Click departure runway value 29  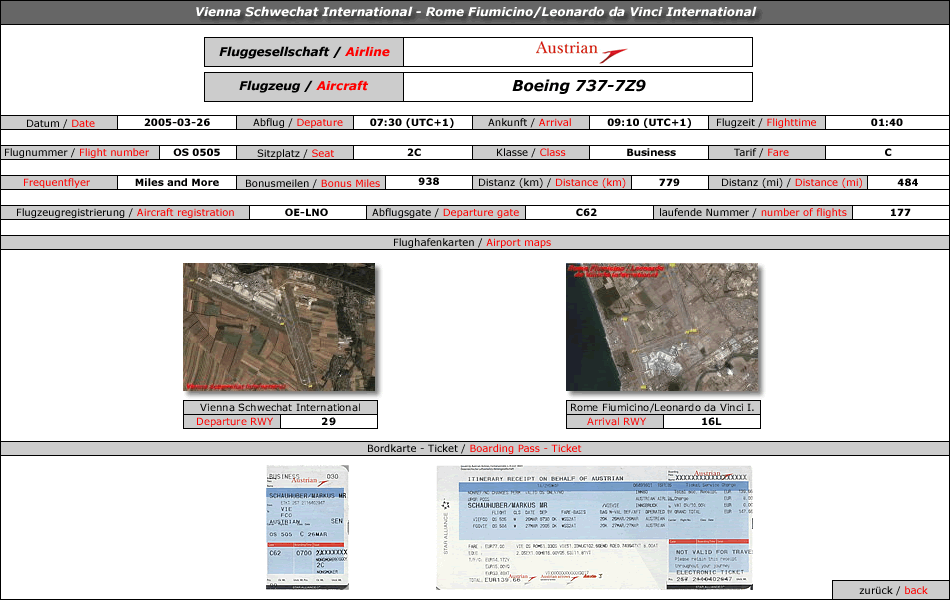coord(328,421)
